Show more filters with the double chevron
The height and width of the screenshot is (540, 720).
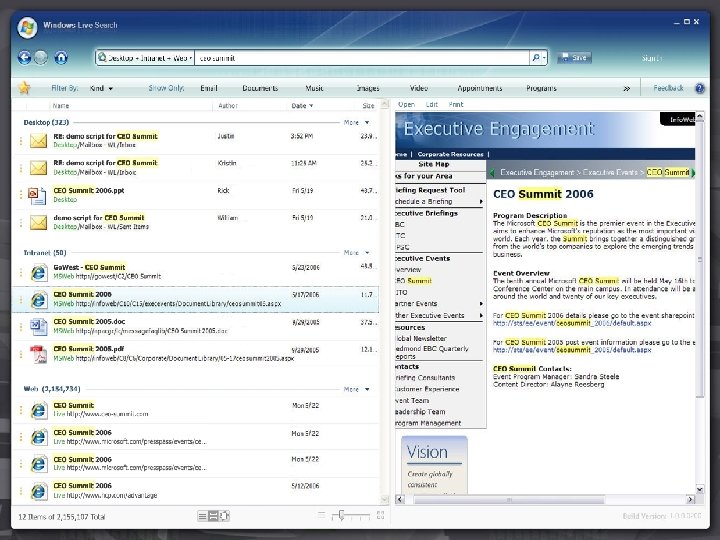(x=626, y=89)
